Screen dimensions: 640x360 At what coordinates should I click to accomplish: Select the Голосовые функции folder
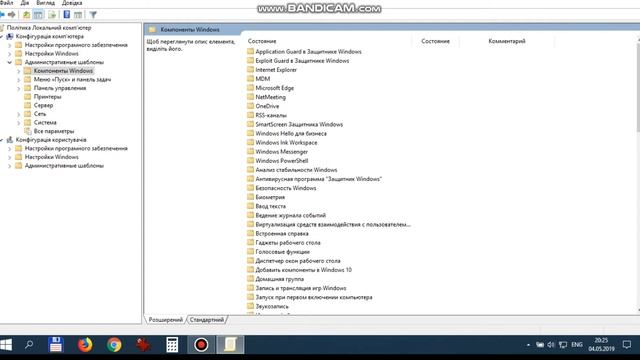(282, 252)
